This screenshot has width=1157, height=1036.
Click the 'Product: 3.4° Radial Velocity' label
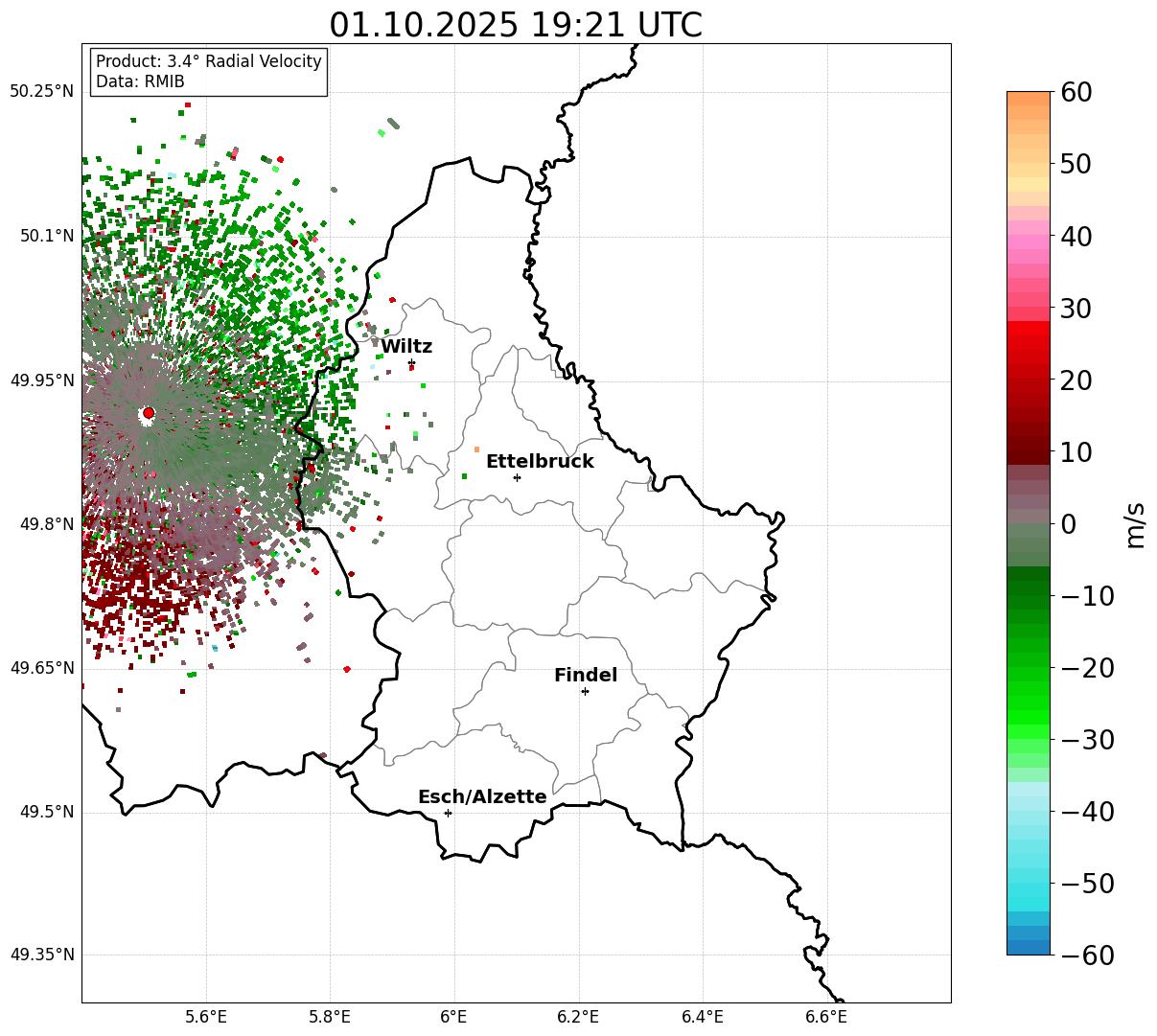click(x=209, y=61)
